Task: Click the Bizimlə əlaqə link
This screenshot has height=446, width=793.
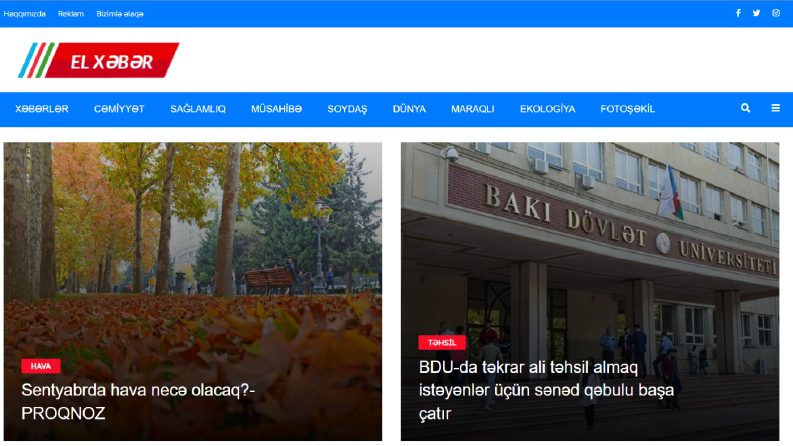Action: [120, 14]
